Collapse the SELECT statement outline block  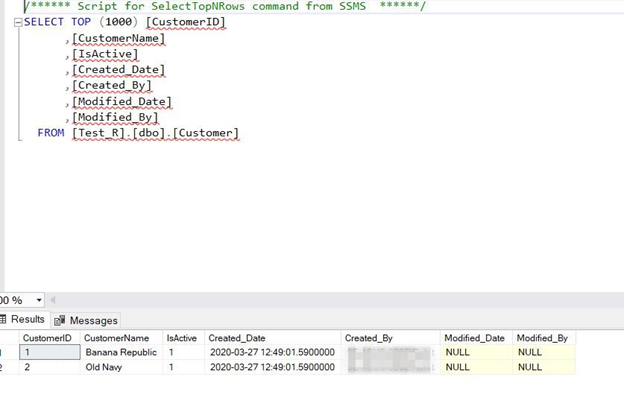point(18,22)
